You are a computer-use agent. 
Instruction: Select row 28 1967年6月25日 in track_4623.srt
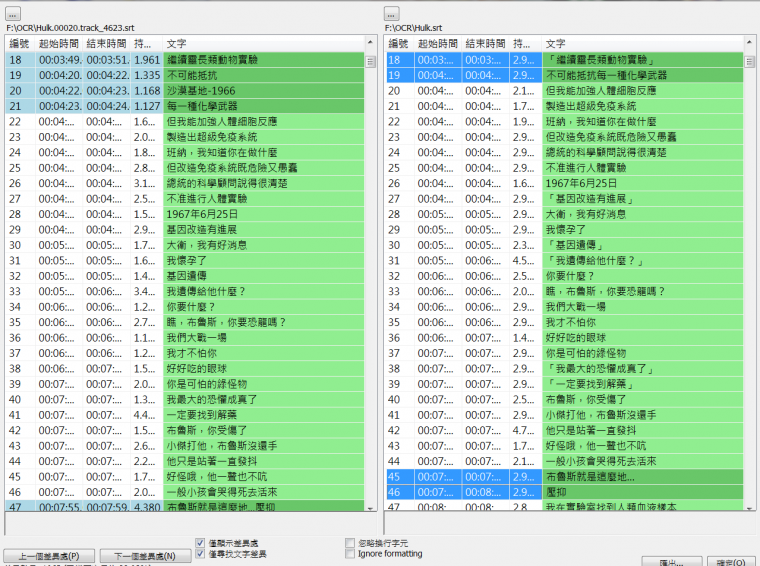tap(185, 214)
